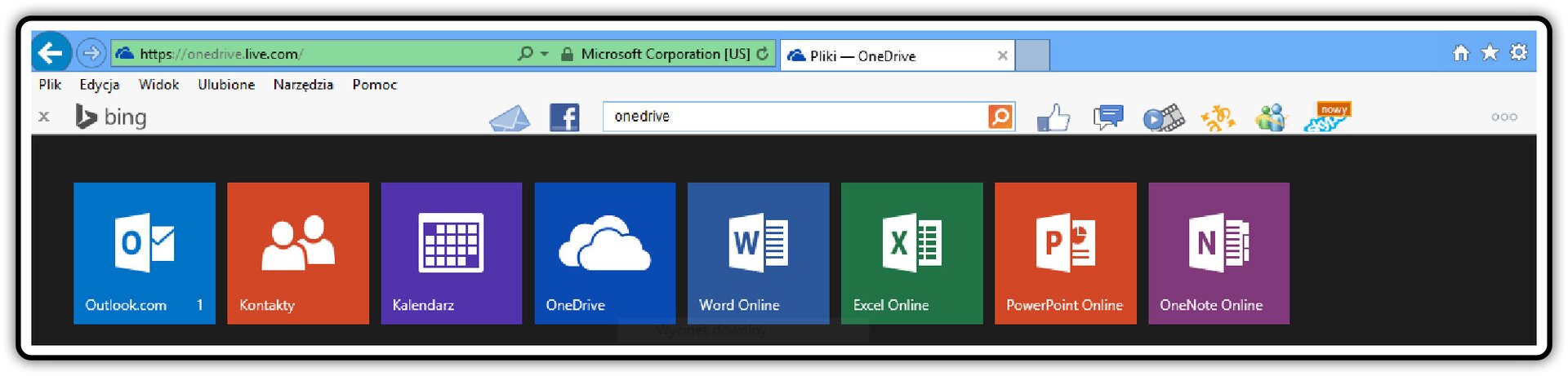Open the Widok menu
Image resolution: width=1568 pixels, height=376 pixels.
pyautogui.click(x=158, y=84)
